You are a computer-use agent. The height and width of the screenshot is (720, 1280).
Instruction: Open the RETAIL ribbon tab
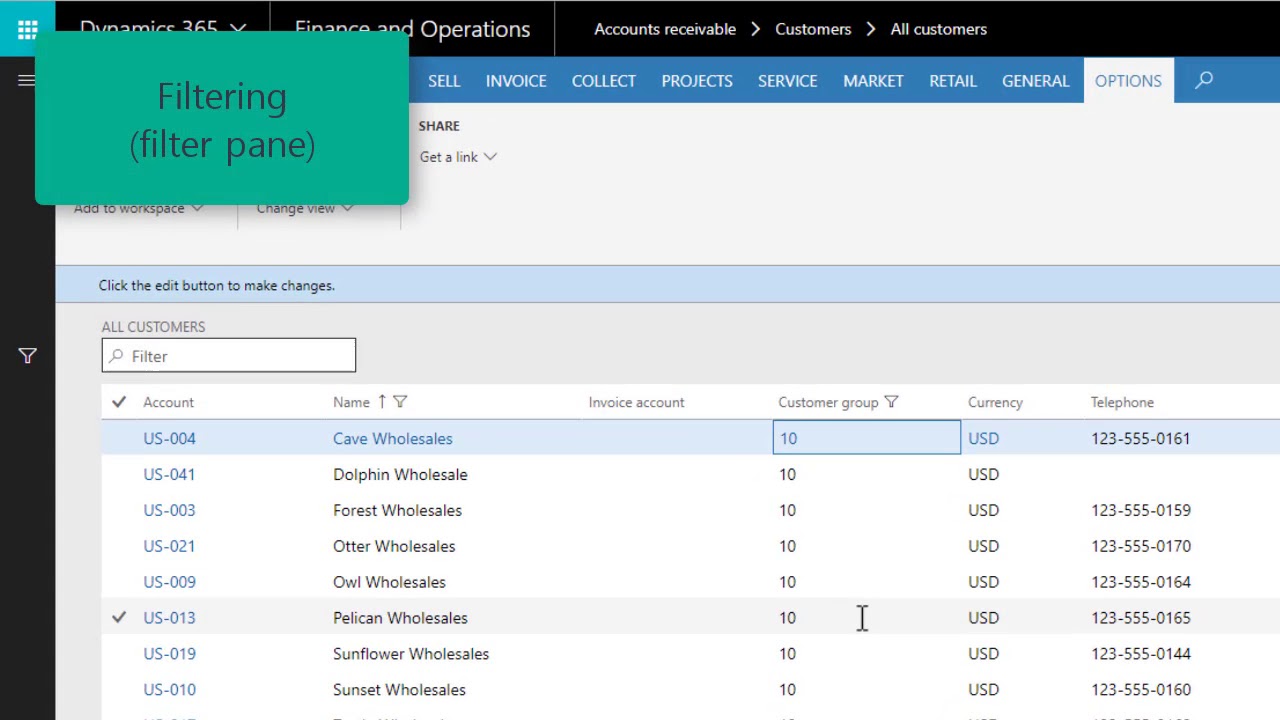point(953,81)
